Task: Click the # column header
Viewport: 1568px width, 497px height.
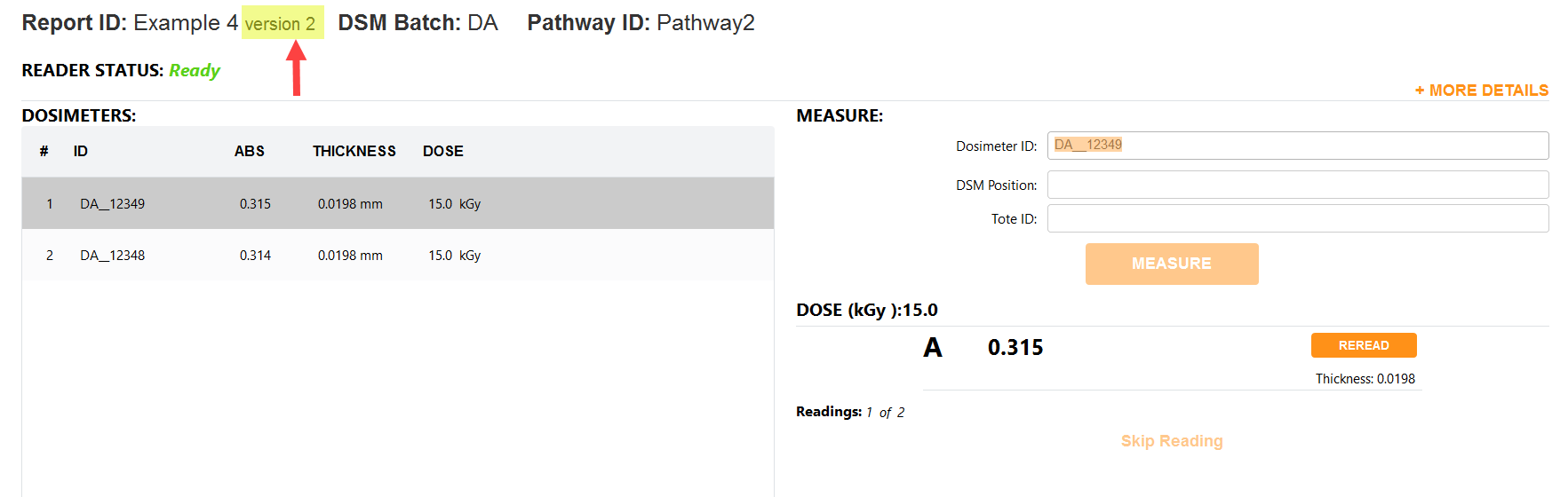Action: [44, 151]
